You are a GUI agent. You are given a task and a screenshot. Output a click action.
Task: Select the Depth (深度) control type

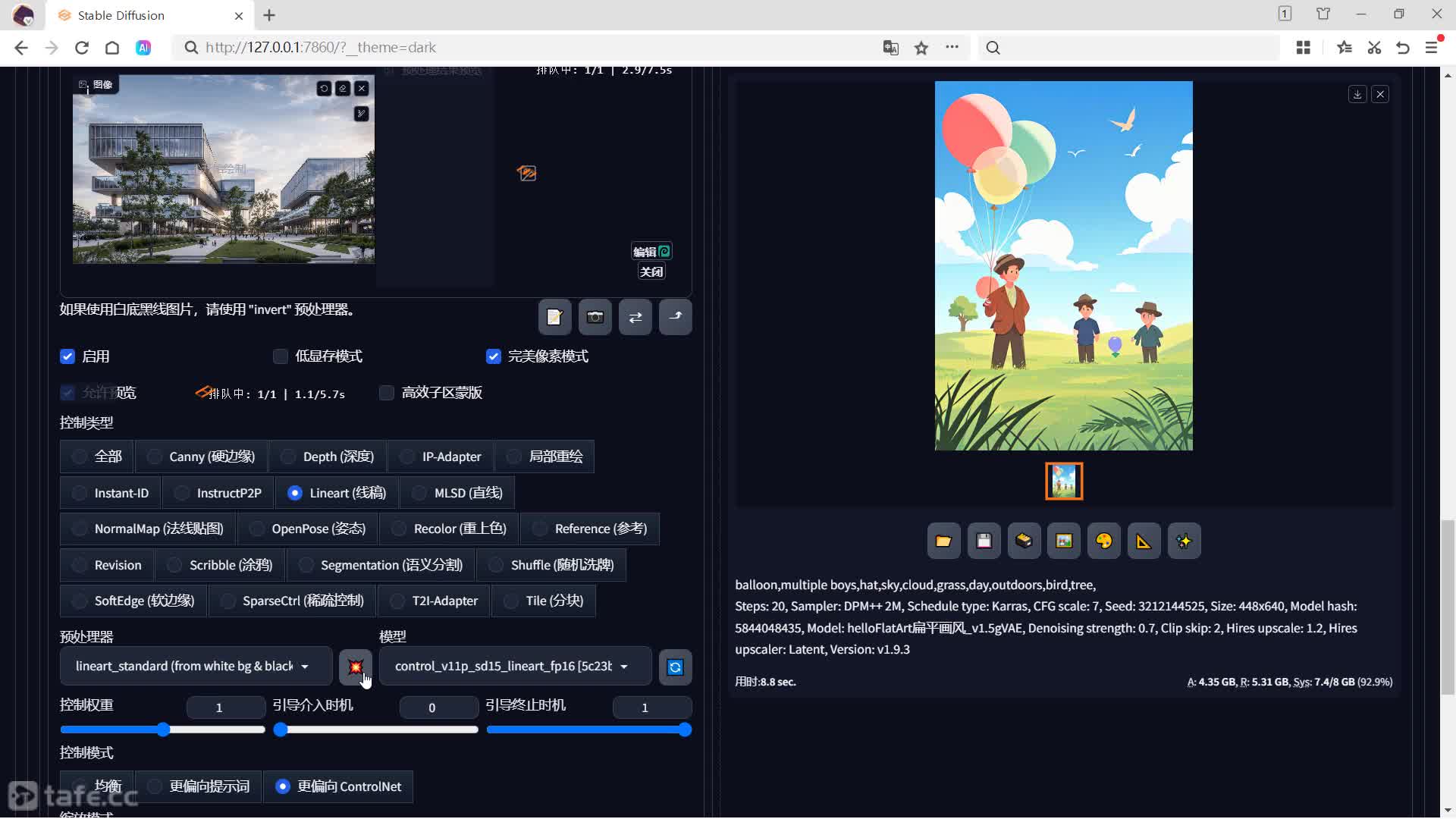(328, 457)
